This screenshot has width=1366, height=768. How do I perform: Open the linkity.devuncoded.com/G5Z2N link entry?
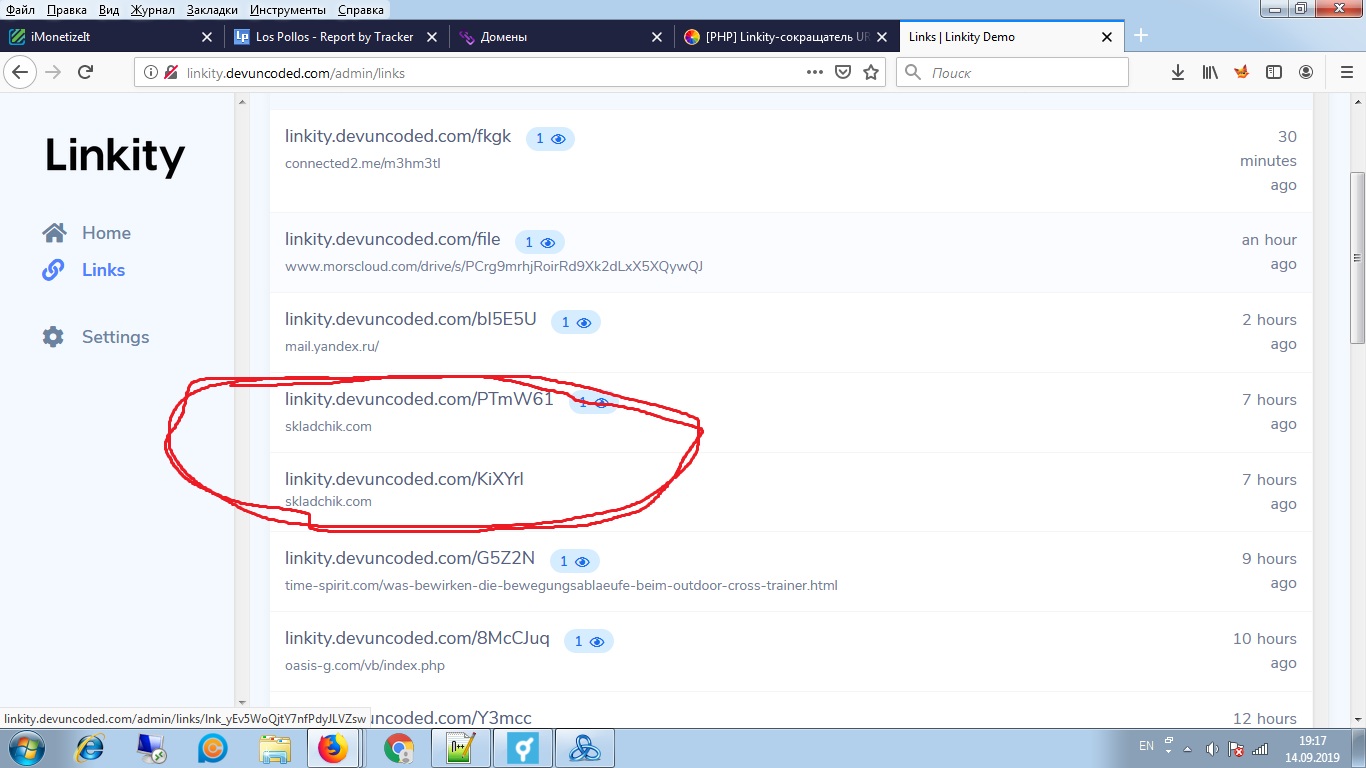[x=410, y=558]
